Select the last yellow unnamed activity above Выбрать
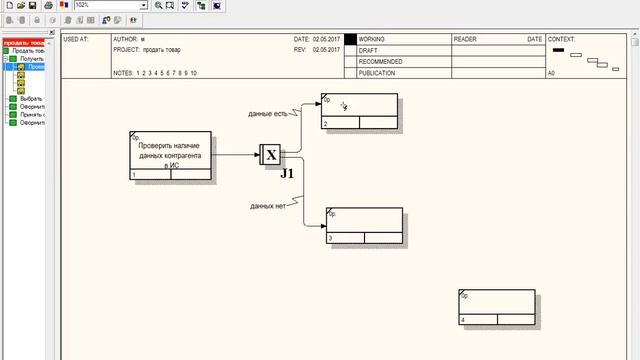Image resolution: width=640 pixels, height=360 pixels. click(21, 91)
